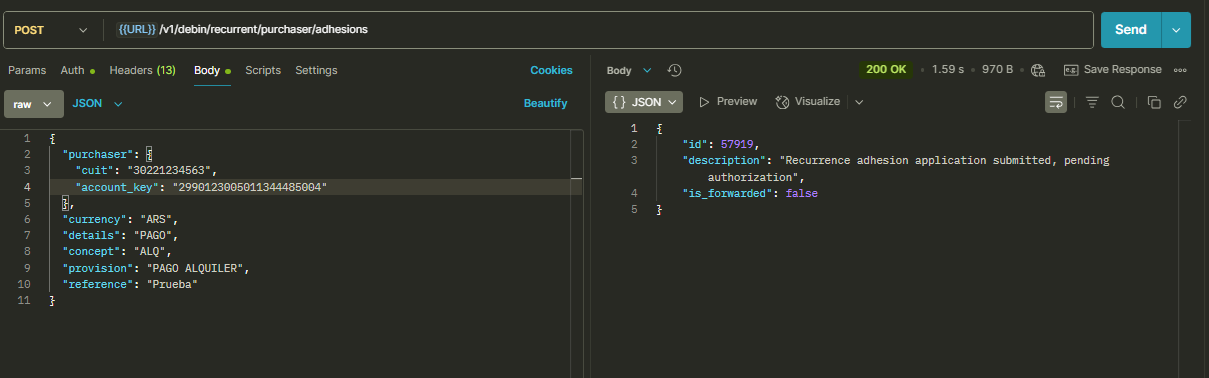The height and width of the screenshot is (378, 1209).
Task: Open the Scripts tab
Action: (x=263, y=70)
